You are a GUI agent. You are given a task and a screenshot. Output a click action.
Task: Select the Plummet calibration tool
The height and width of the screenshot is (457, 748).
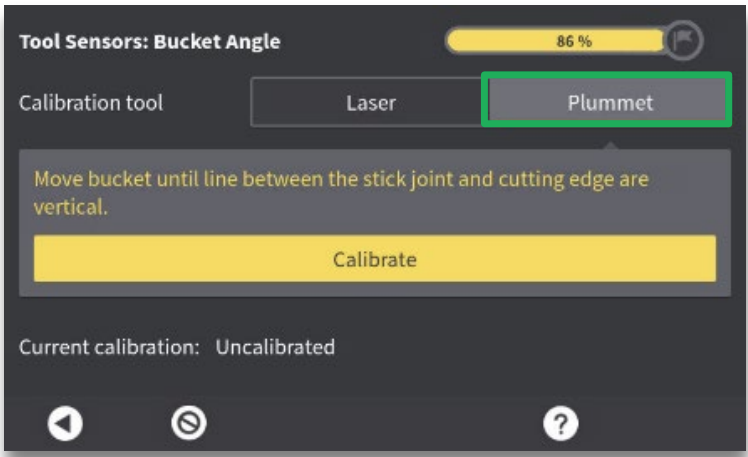click(x=609, y=102)
